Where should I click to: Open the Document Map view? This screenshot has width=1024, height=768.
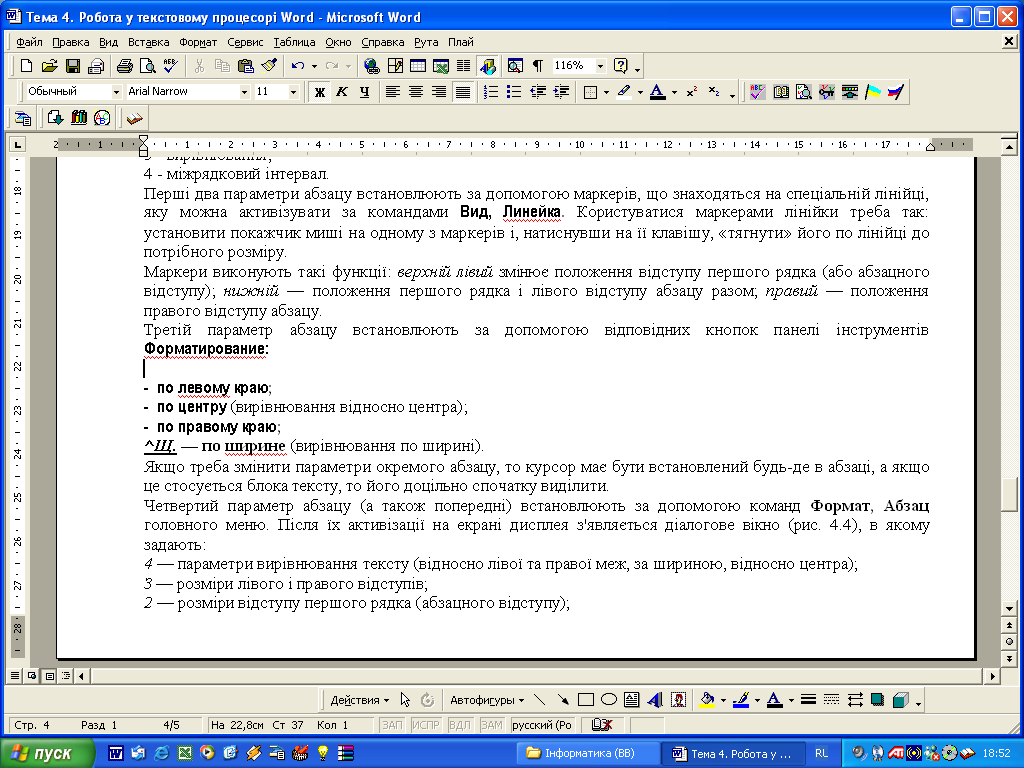click(x=515, y=66)
